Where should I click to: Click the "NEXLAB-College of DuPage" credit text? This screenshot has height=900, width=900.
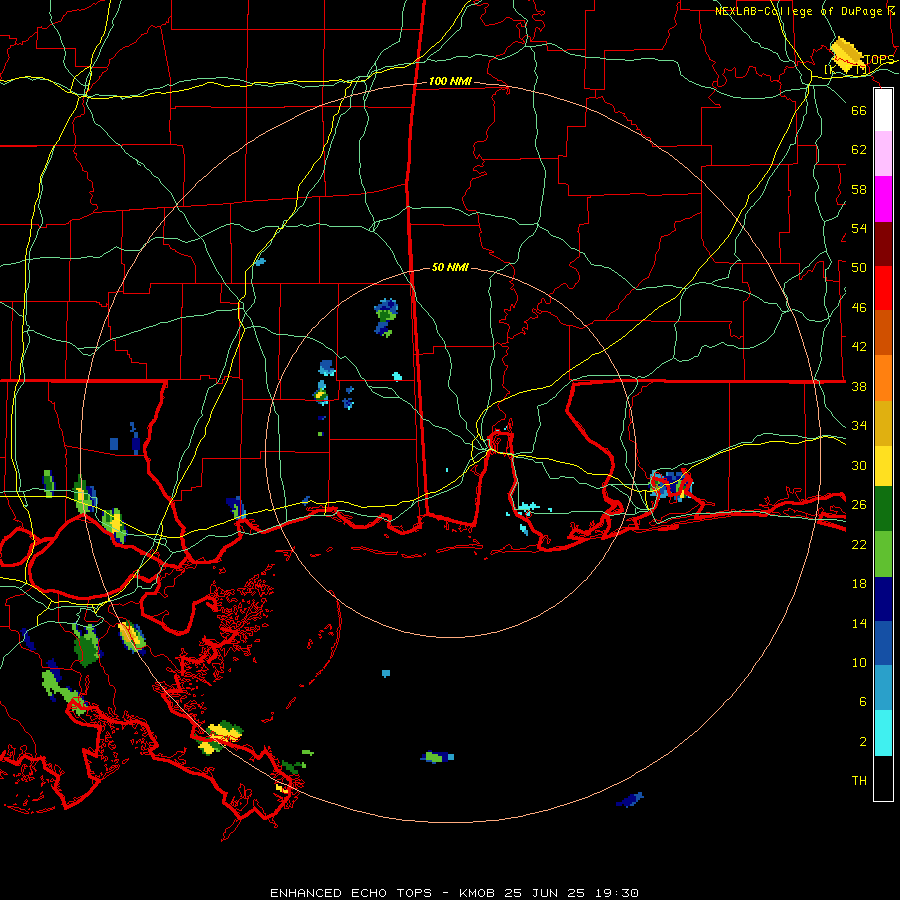[x=798, y=11]
